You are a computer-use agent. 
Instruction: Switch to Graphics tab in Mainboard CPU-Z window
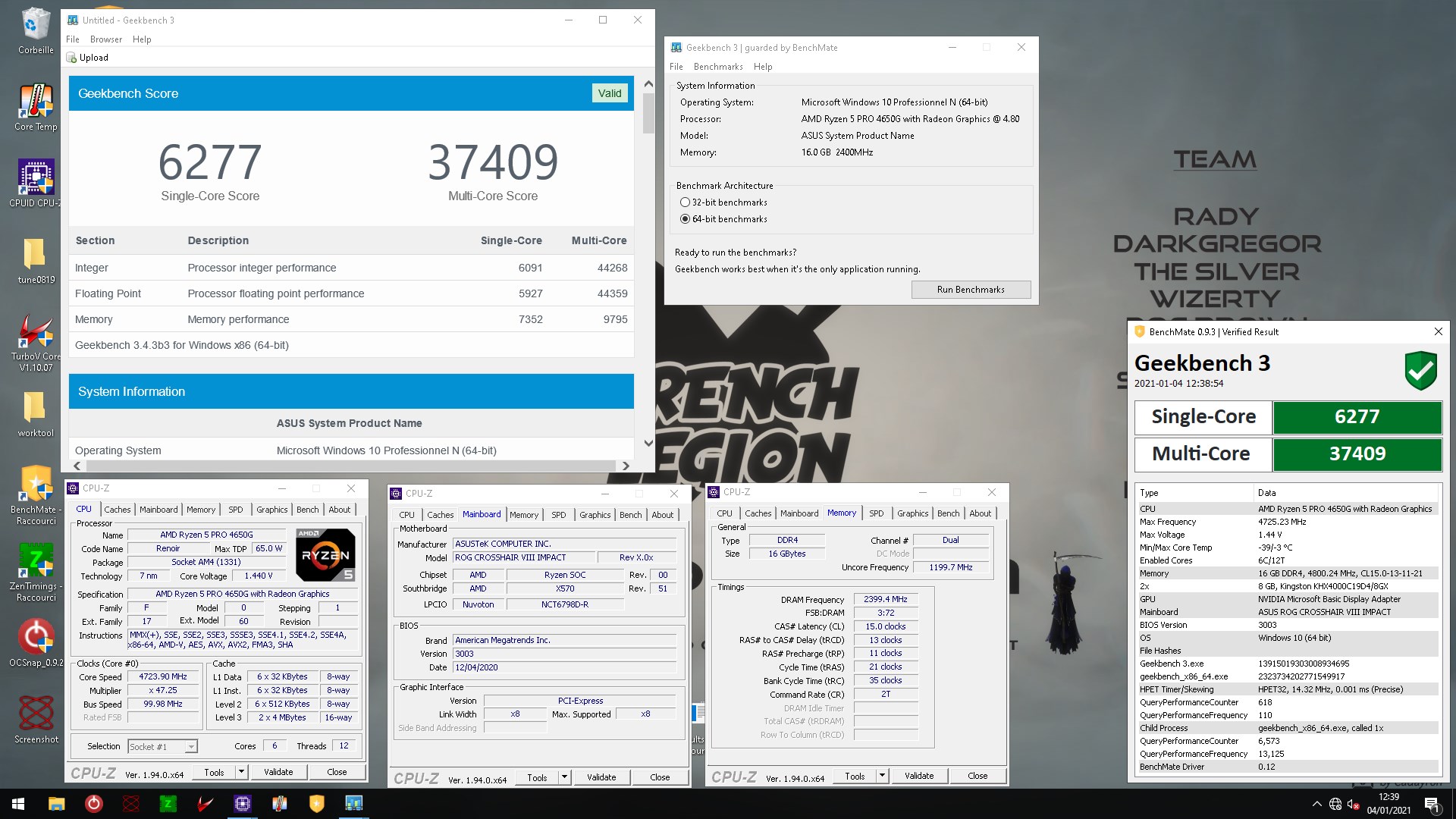(595, 515)
